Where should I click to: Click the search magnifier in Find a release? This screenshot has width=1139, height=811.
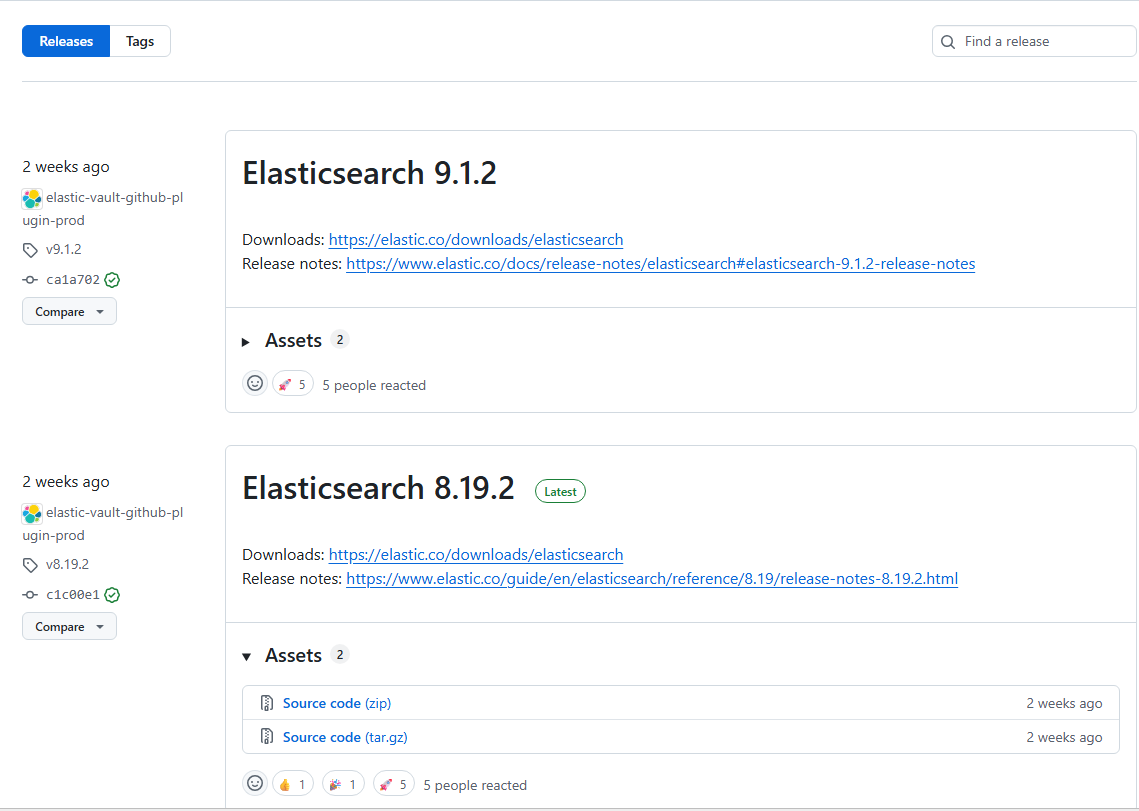947,41
